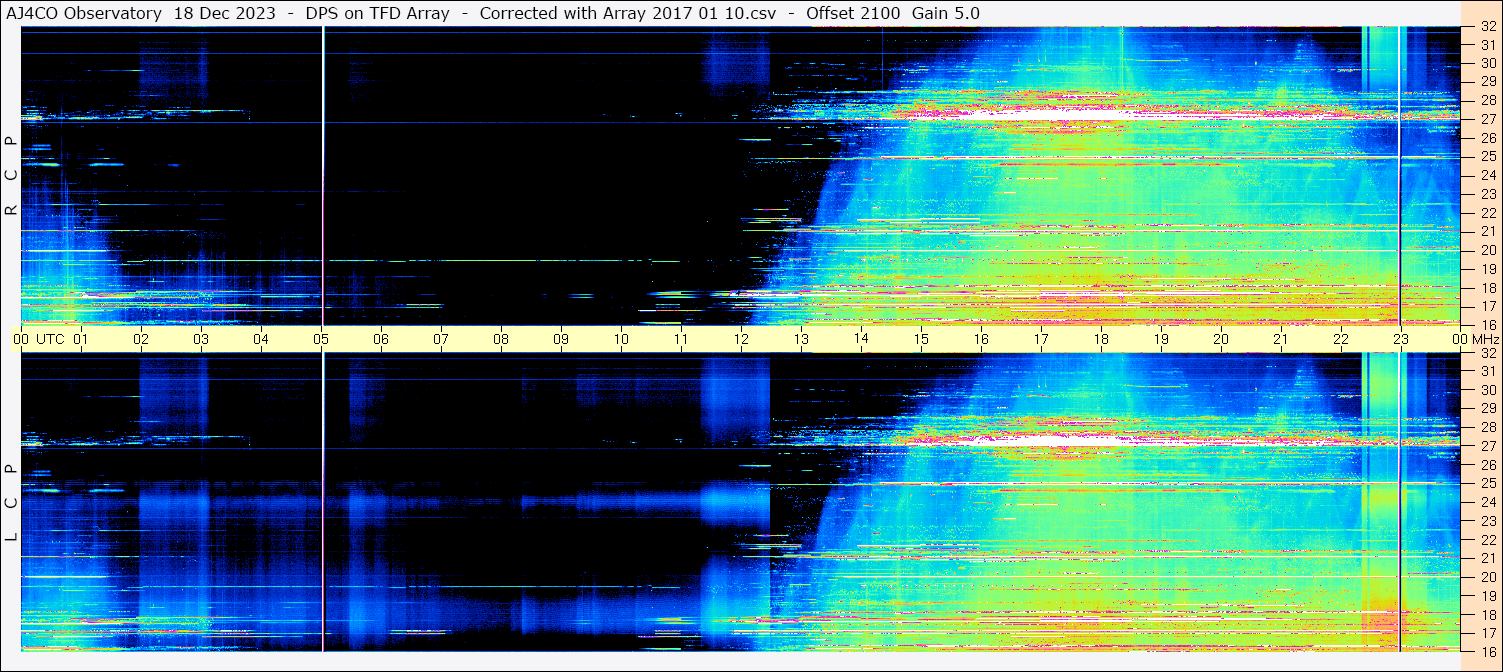Select the 15 UTC time axis label
This screenshot has height=672, width=1503.
(x=921, y=339)
